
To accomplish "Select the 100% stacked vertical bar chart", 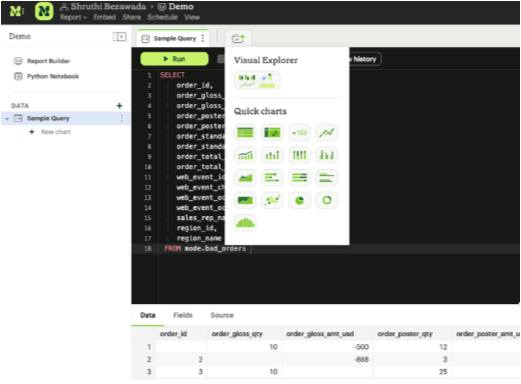I will 299,155.
